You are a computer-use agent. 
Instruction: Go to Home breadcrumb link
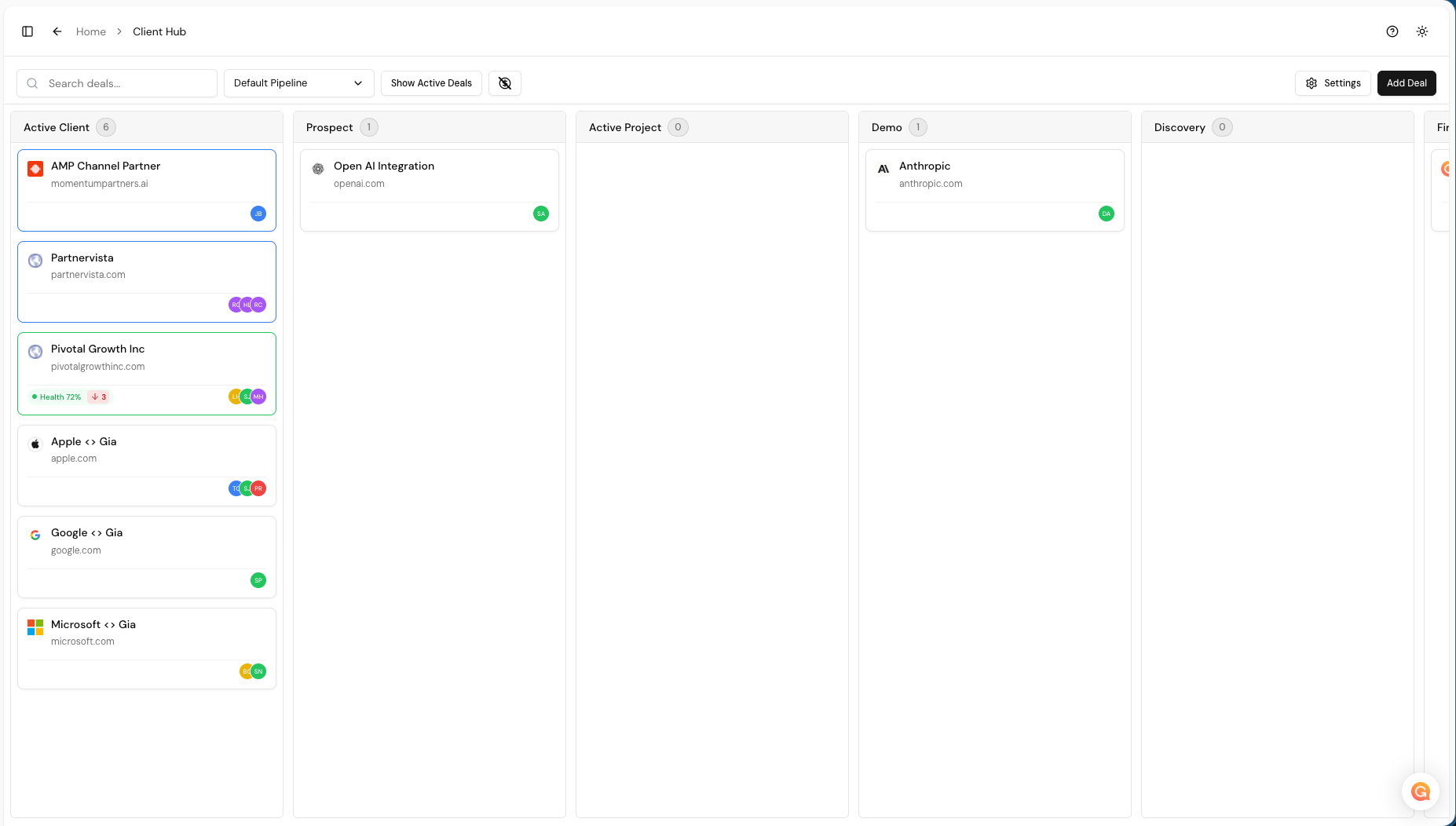(x=91, y=31)
